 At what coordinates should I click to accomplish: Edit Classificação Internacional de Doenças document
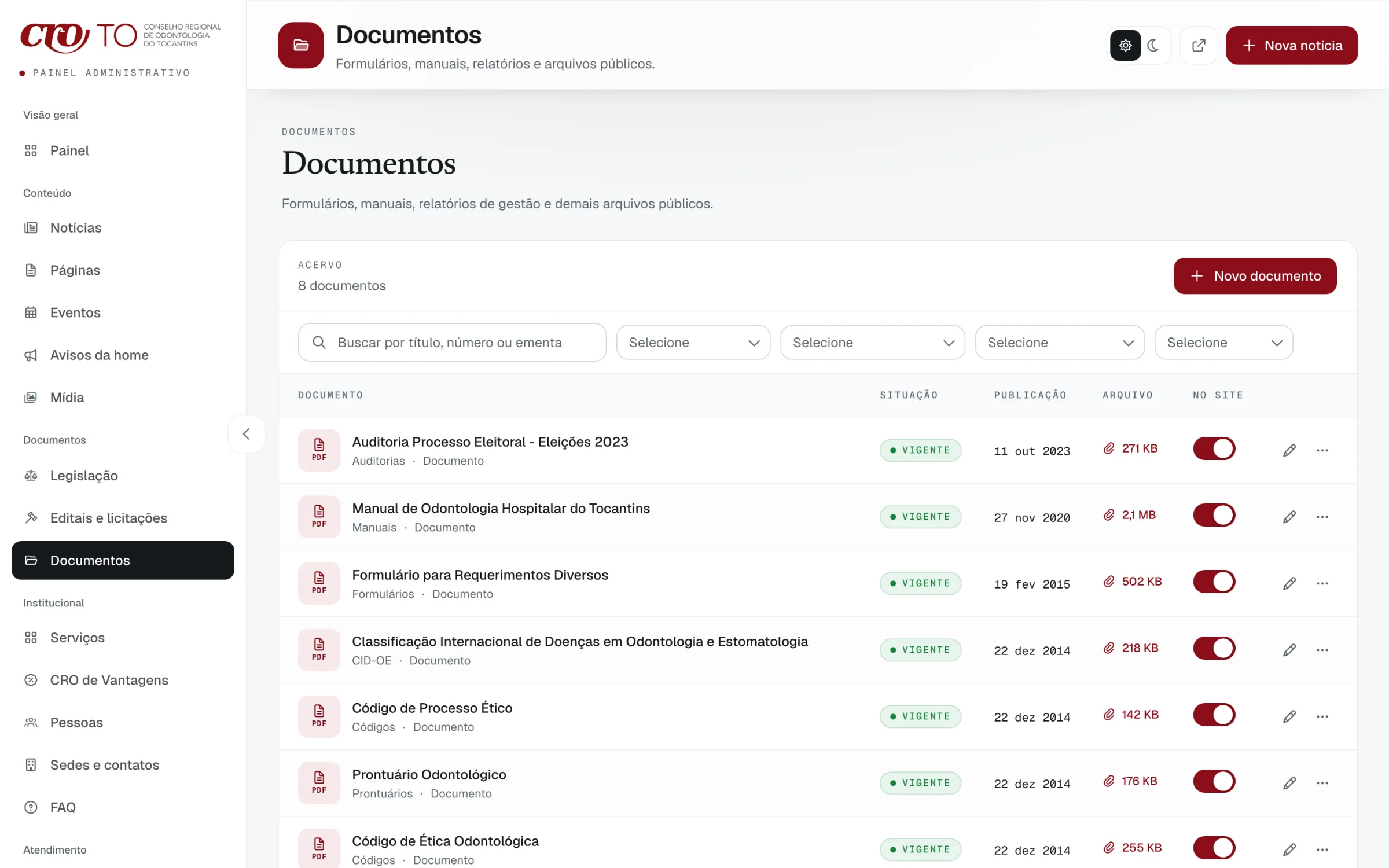pos(1289,650)
